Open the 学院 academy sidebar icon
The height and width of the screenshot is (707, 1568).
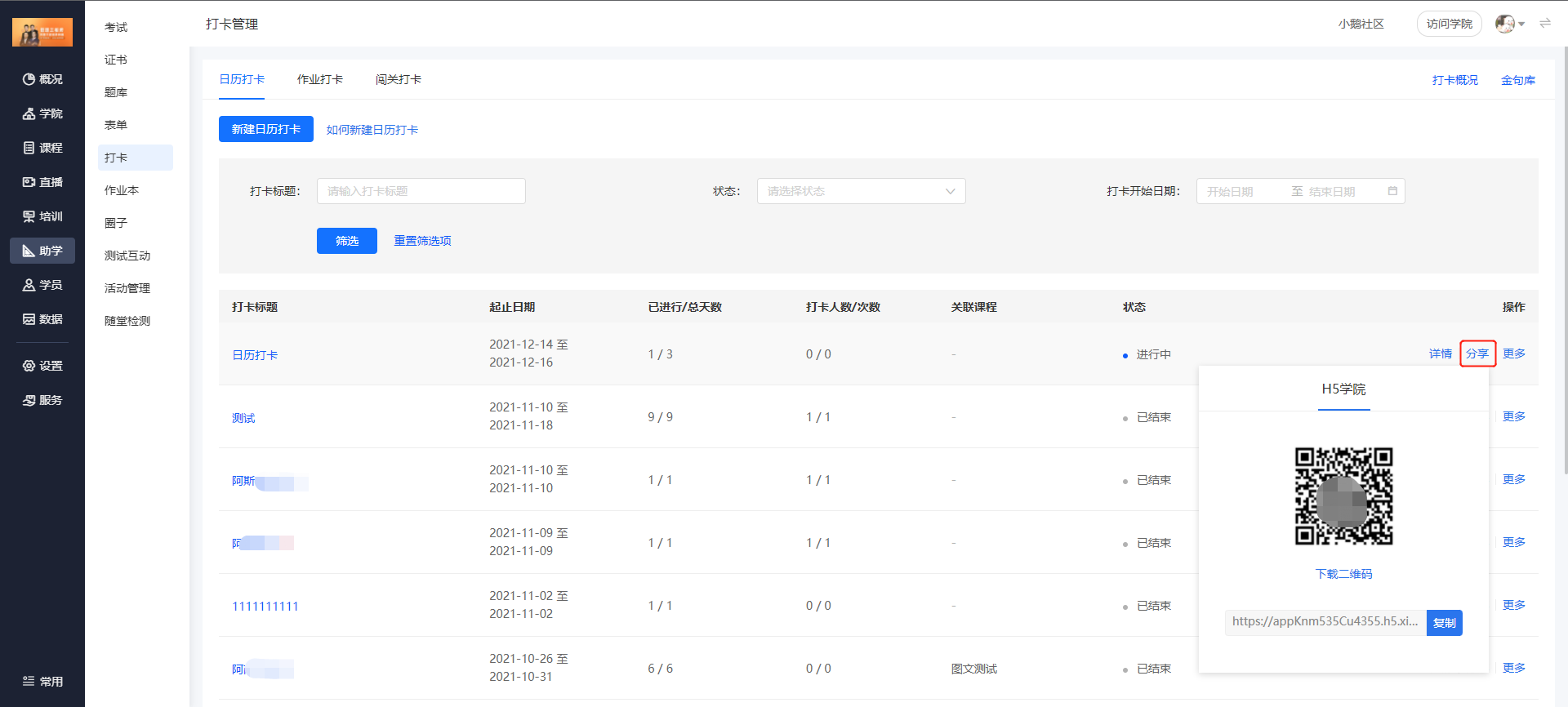(x=29, y=113)
